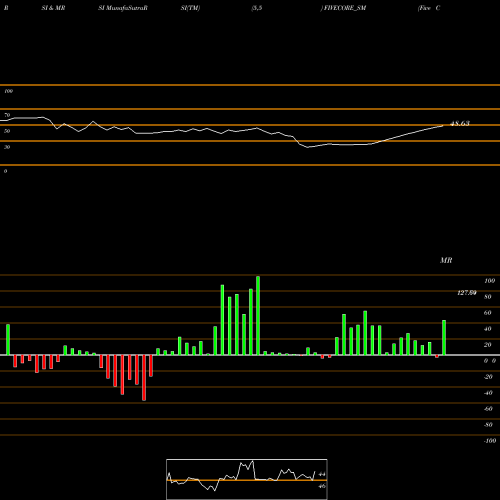Image resolution: width=500 pixels, height=500 pixels.
Task: Click the RSI axis label 0
Action: click(5, 171)
